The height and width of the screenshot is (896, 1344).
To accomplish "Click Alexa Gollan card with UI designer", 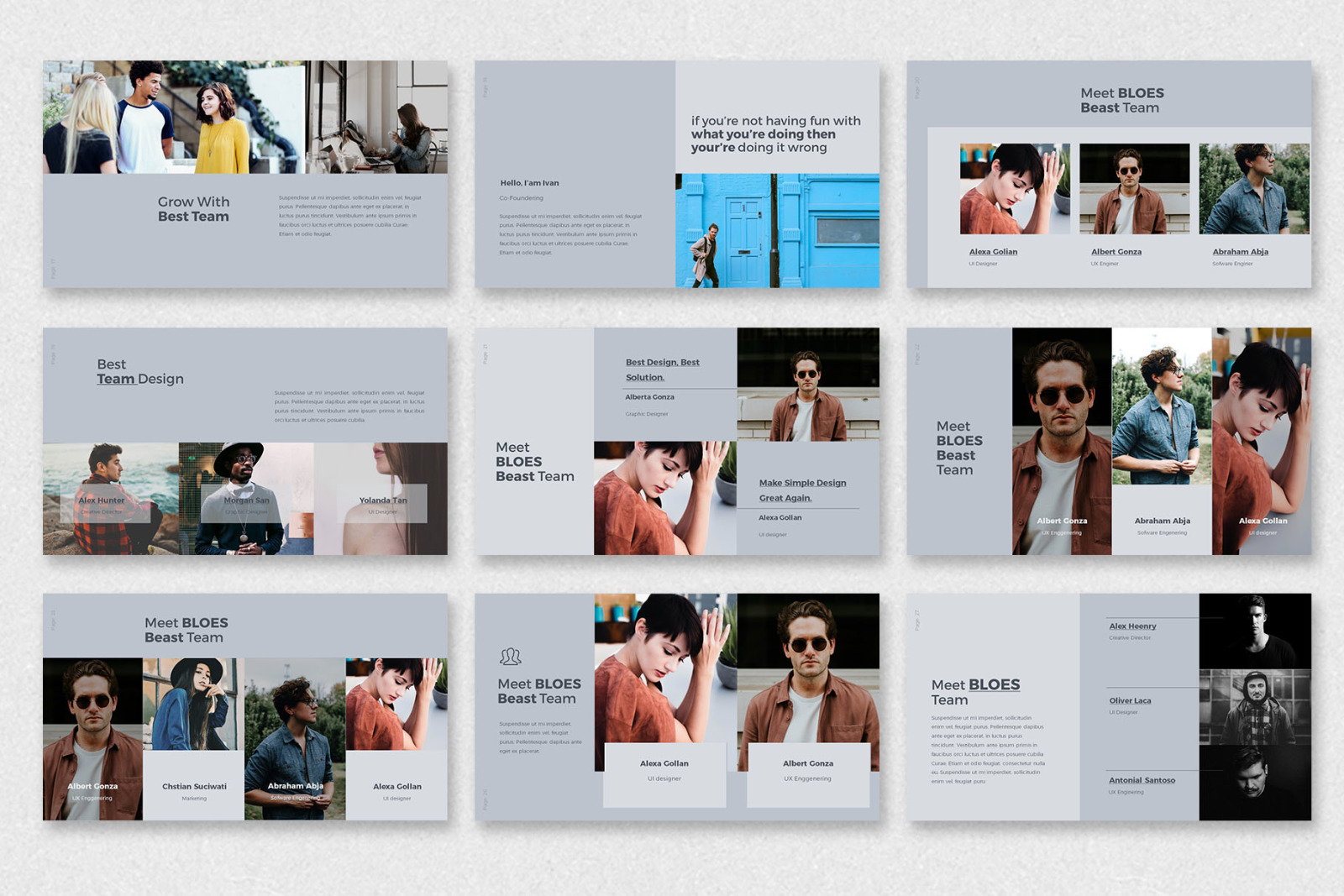I will click(x=664, y=775).
